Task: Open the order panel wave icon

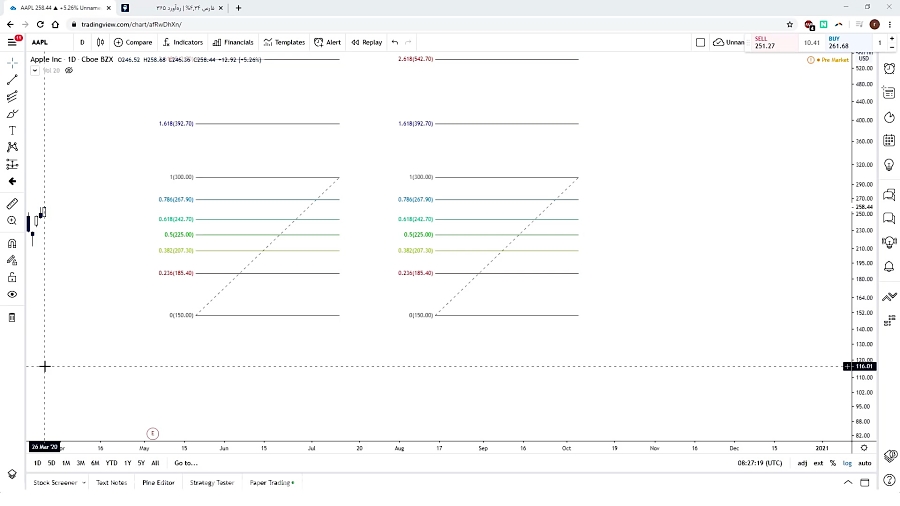Action: 889,296
